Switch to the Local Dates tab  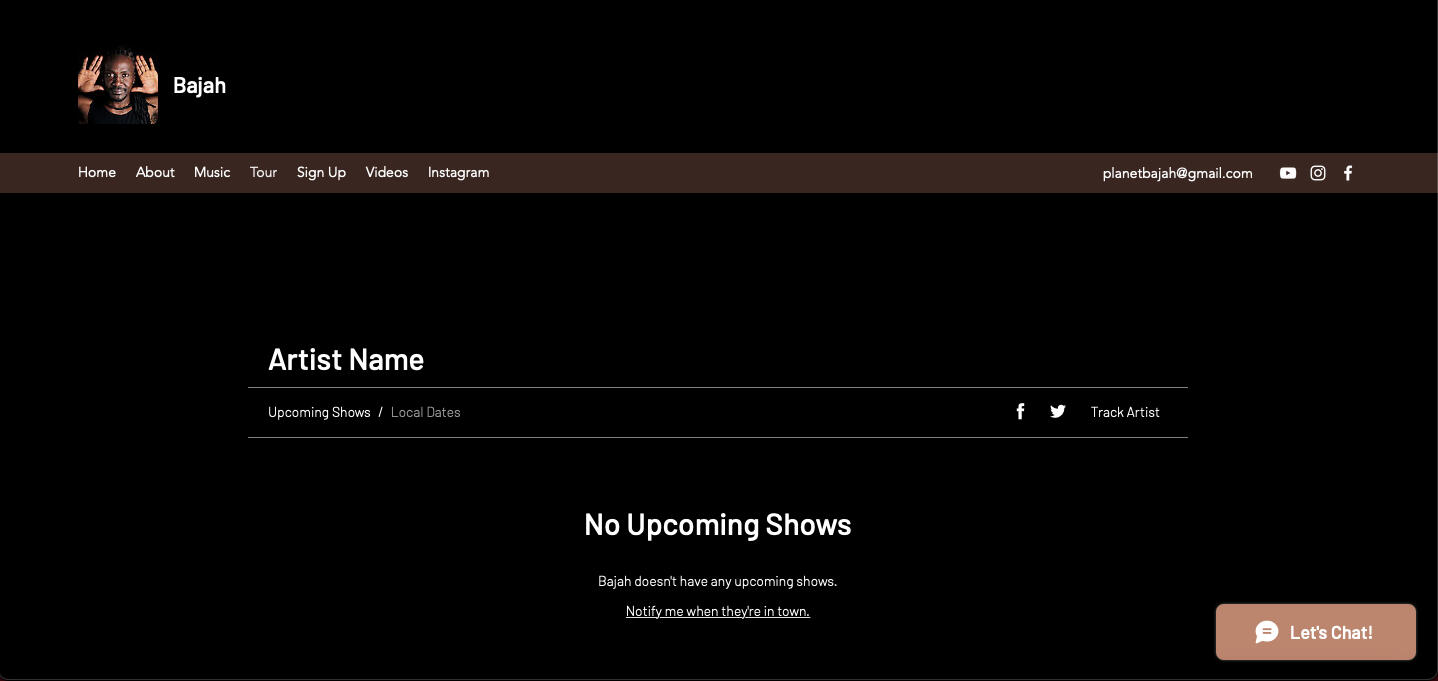pyautogui.click(x=426, y=412)
